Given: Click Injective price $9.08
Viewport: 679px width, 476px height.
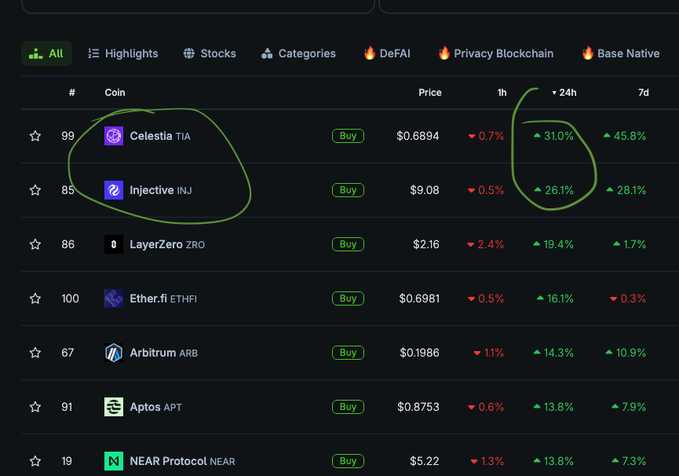Looking at the screenshot, I should [424, 190].
